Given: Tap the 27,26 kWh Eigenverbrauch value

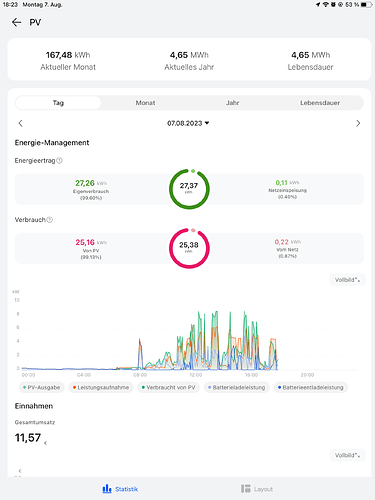Looking at the screenshot, I should 91,183.
